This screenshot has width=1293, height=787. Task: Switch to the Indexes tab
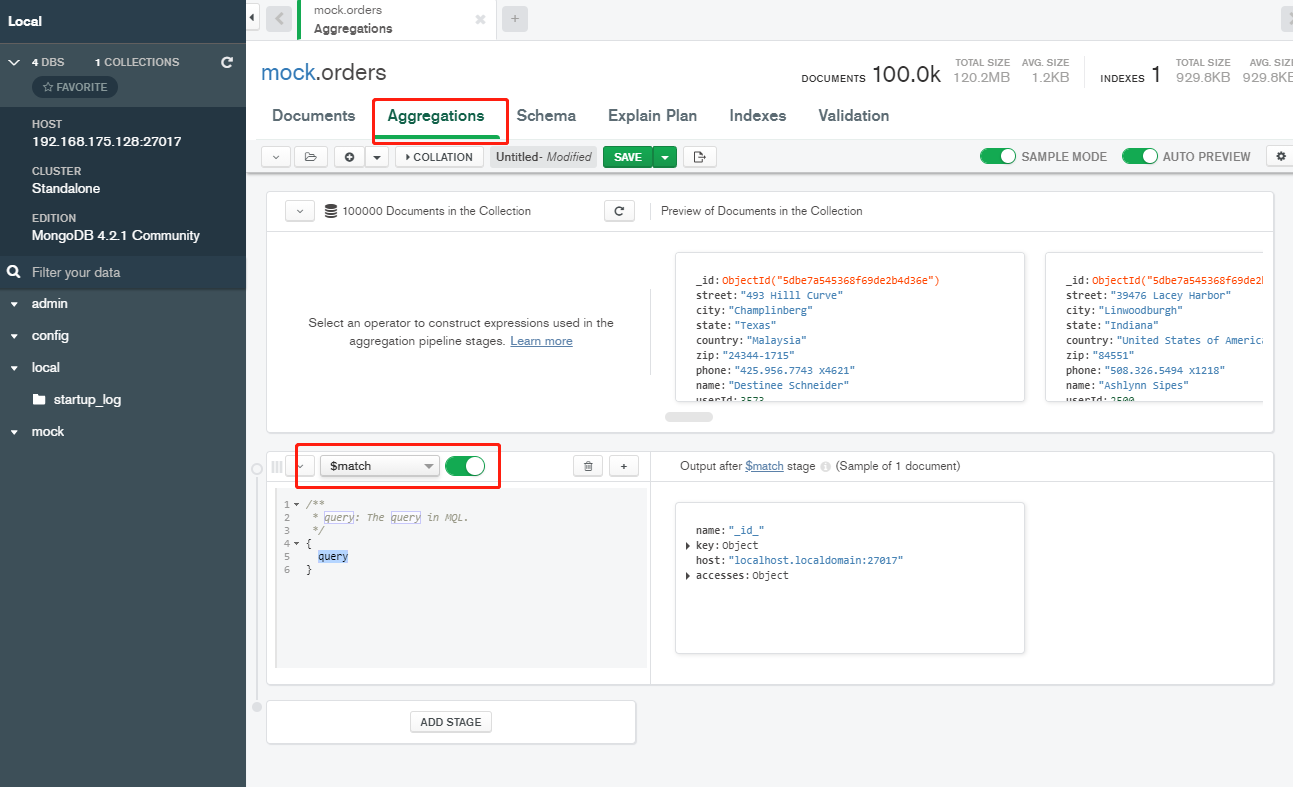click(757, 116)
